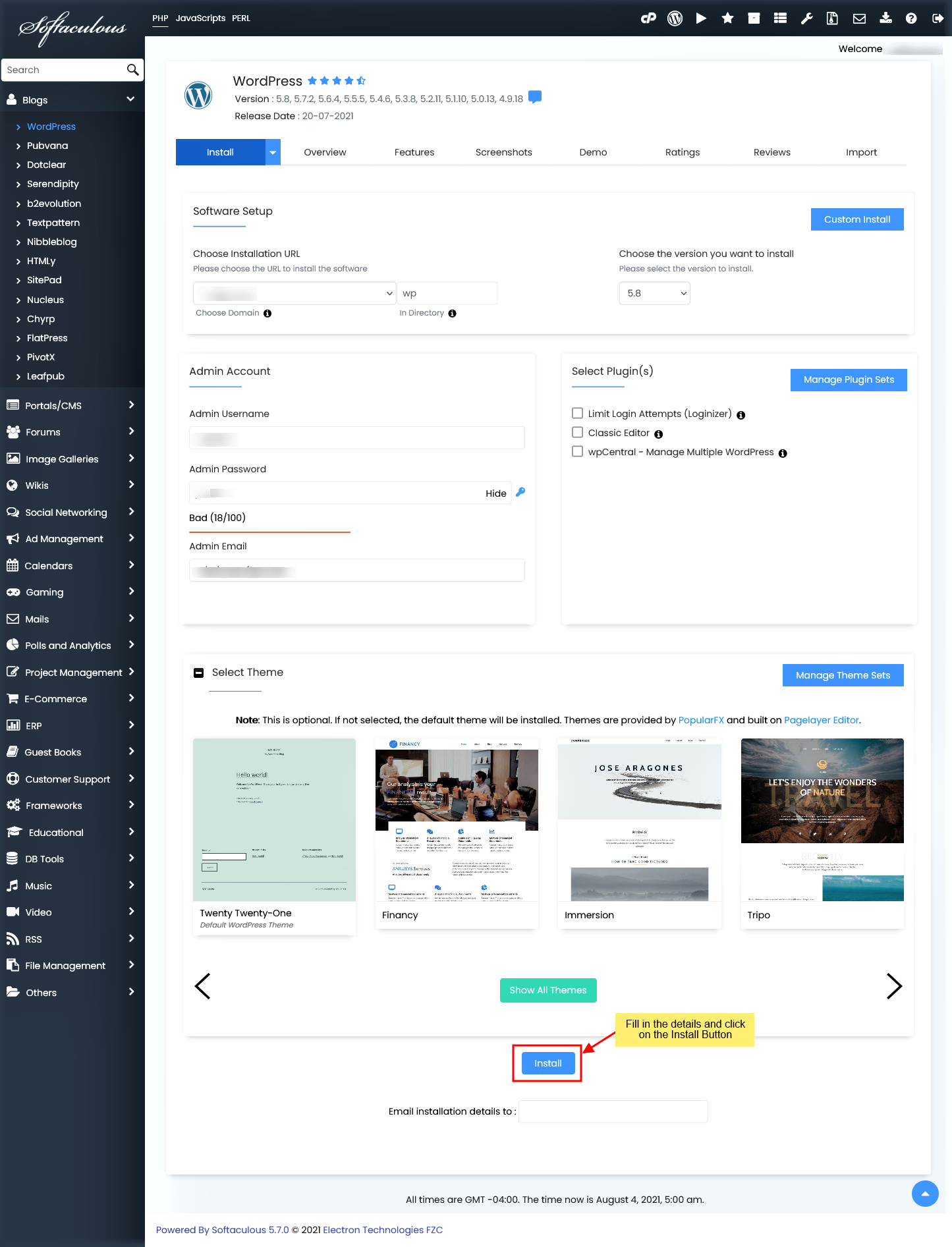Screen dimensions: 952x1247
Task: Open the PopularFX link
Action: click(701, 720)
